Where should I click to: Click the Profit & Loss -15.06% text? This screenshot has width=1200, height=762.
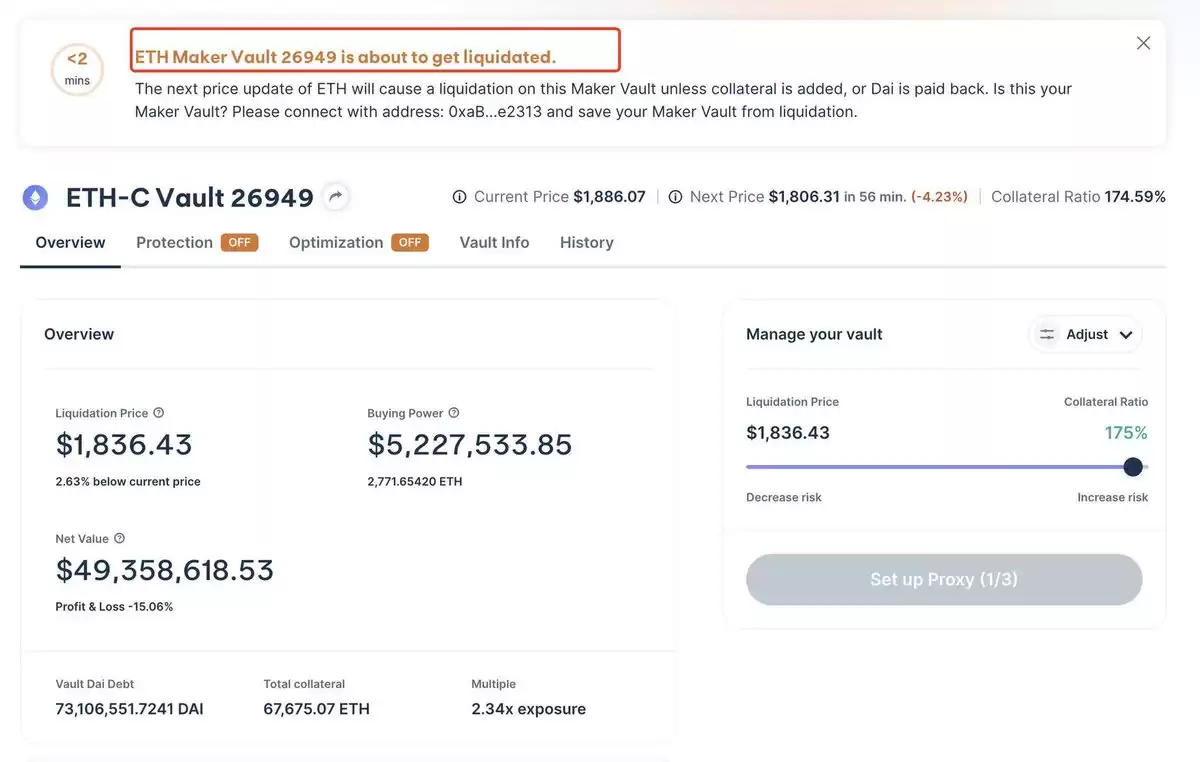click(114, 607)
